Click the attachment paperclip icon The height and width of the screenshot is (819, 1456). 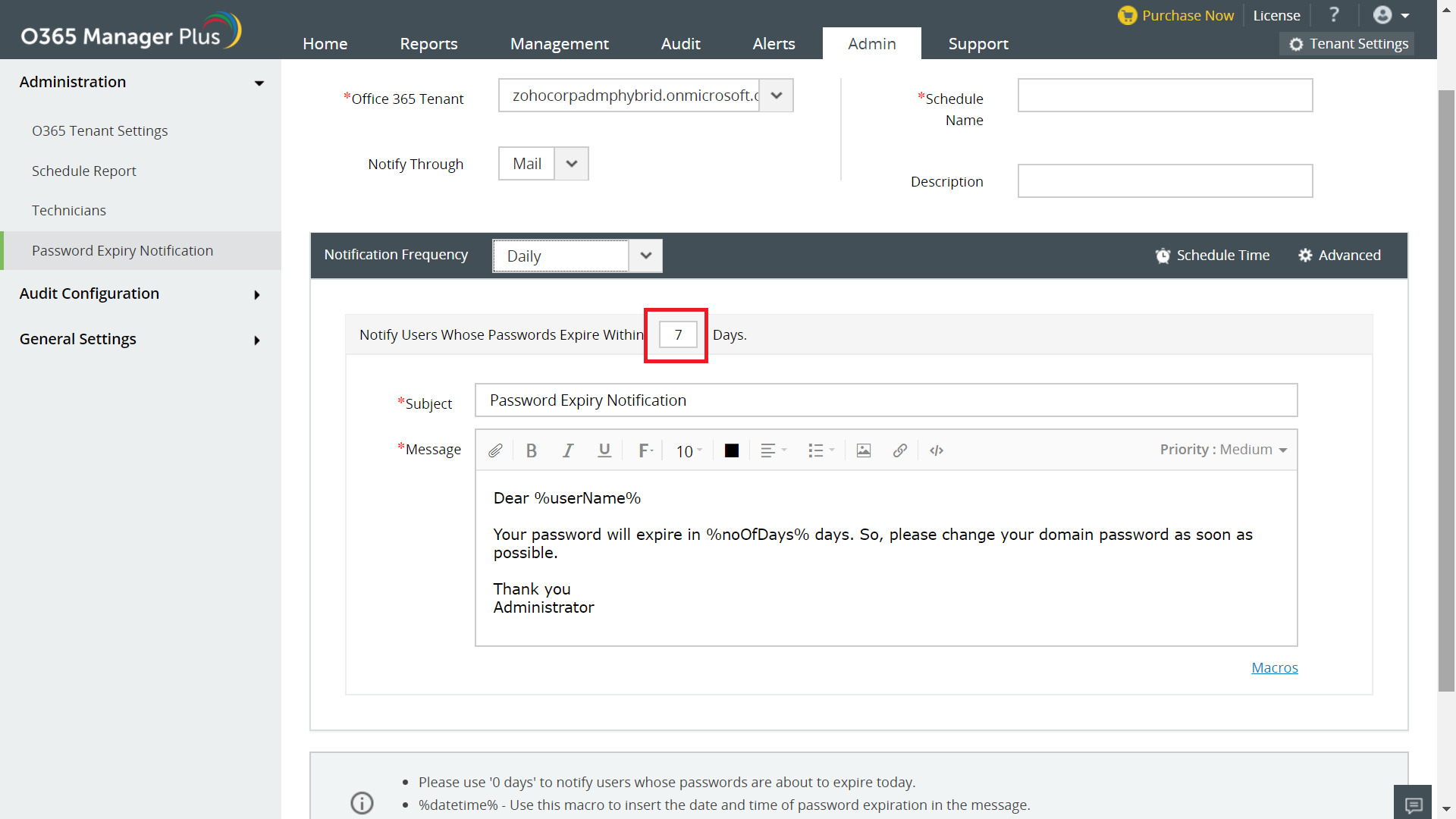click(x=495, y=450)
